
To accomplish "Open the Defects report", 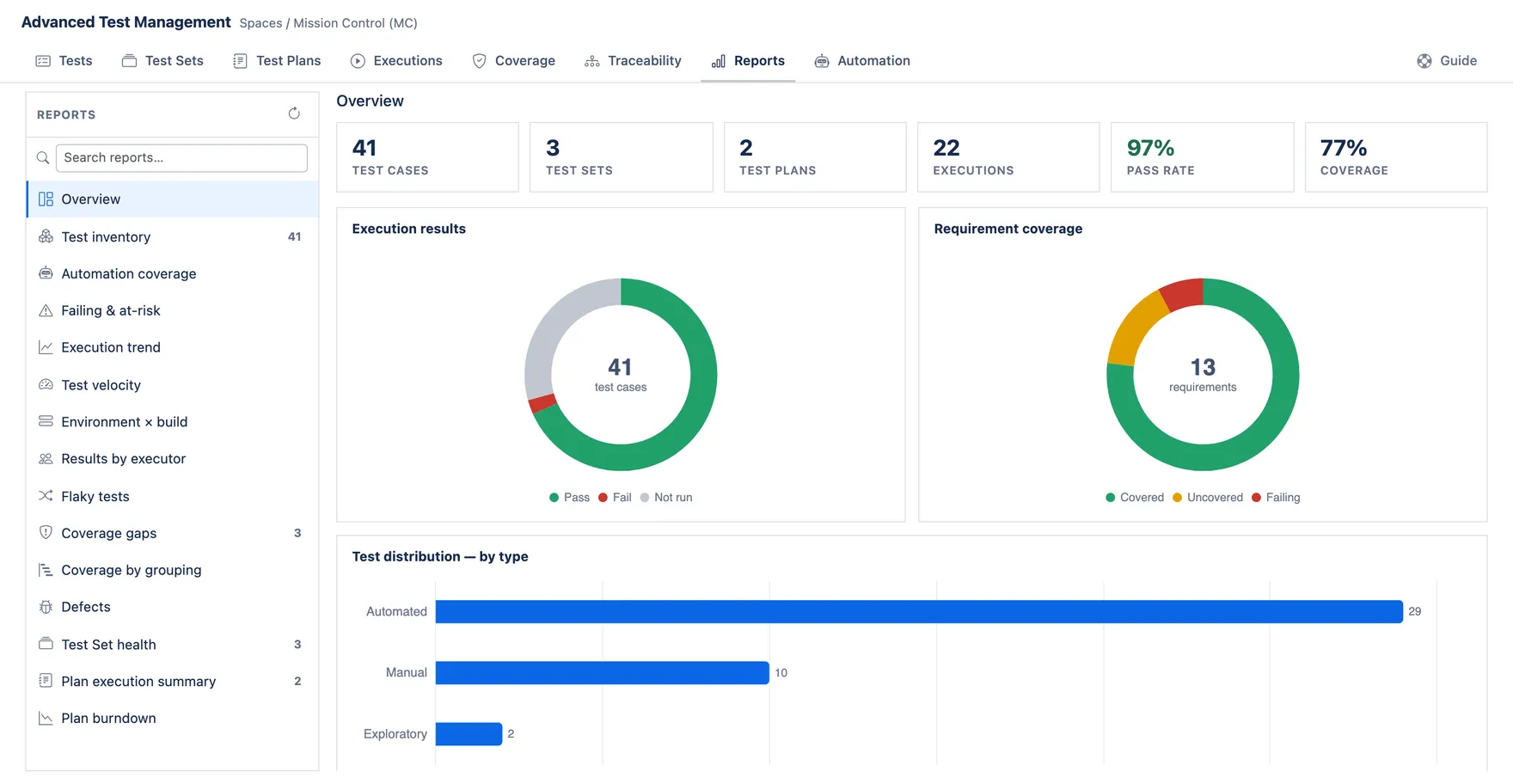I will tap(173, 607).
